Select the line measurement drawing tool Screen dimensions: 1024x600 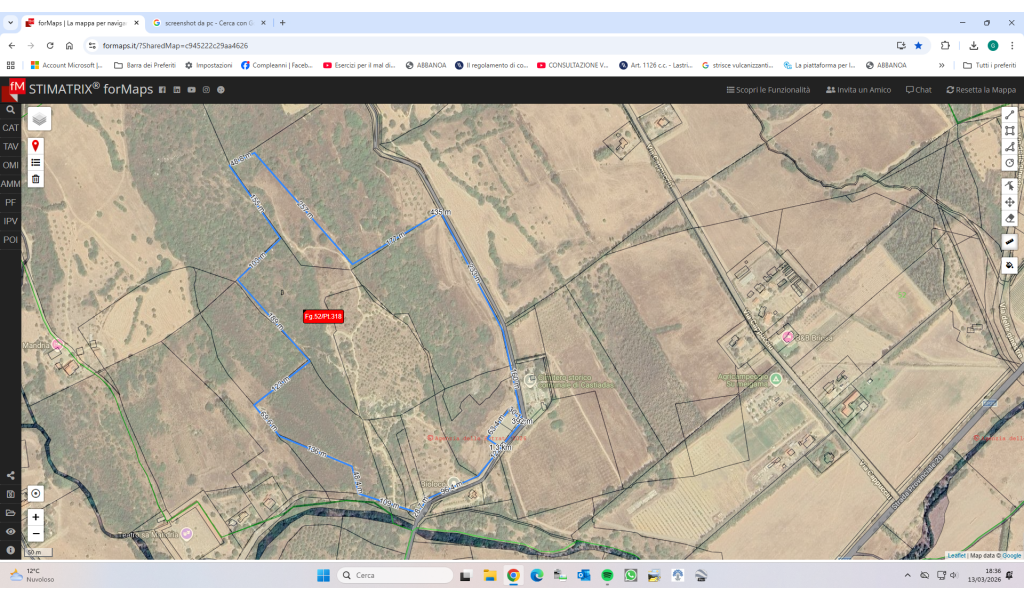click(x=1009, y=115)
